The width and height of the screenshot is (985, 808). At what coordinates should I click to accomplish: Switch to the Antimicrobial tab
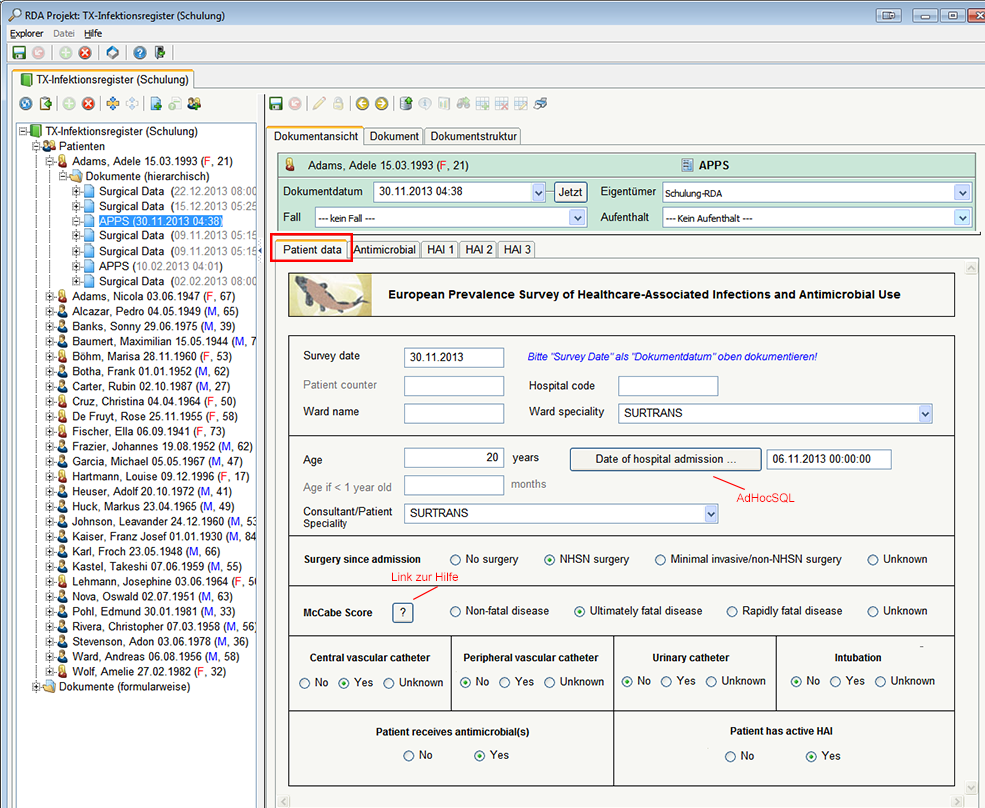coord(384,249)
